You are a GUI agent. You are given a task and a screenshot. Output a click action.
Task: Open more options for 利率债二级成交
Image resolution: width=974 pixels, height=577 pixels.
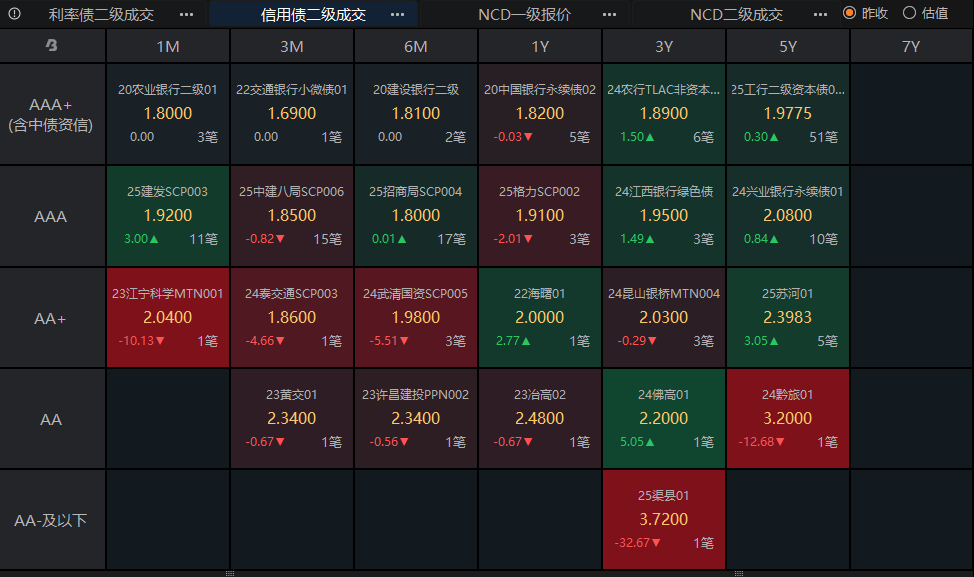[186, 14]
